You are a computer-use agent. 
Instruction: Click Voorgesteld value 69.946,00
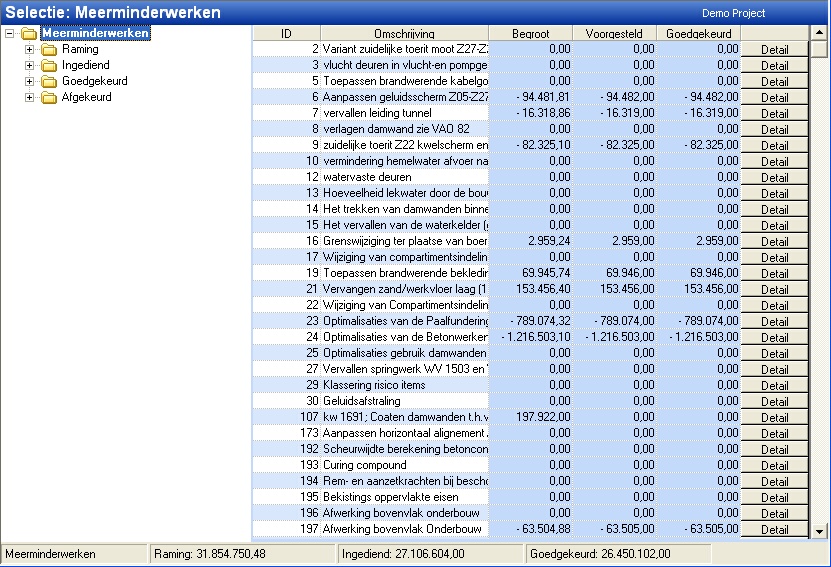tap(614, 273)
